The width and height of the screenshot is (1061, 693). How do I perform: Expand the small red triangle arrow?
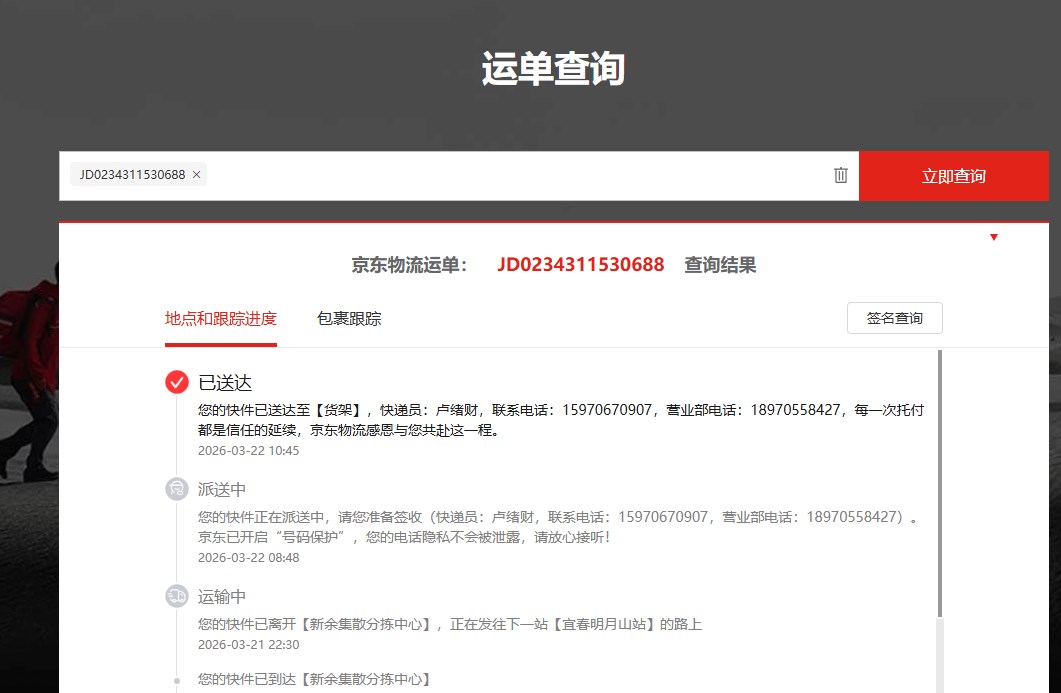tap(993, 237)
